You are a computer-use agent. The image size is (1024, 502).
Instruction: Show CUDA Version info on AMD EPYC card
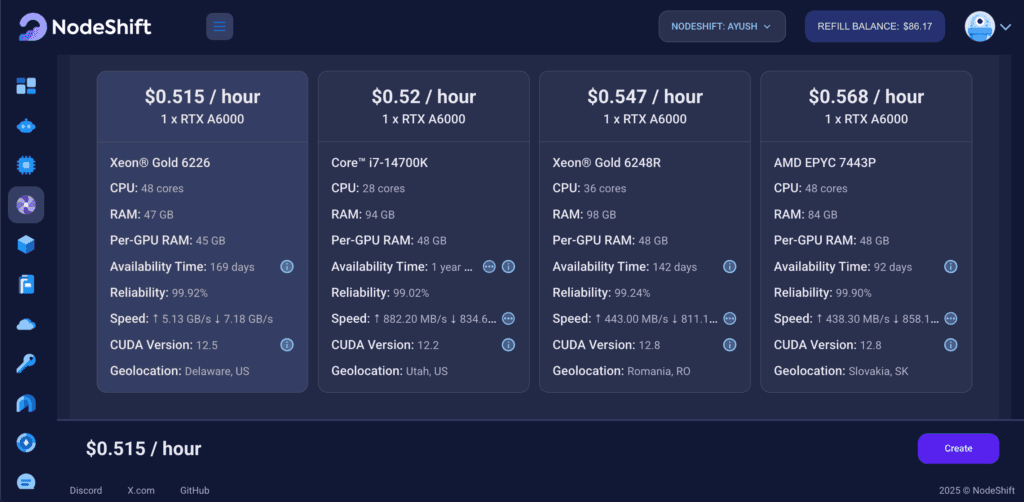951,345
